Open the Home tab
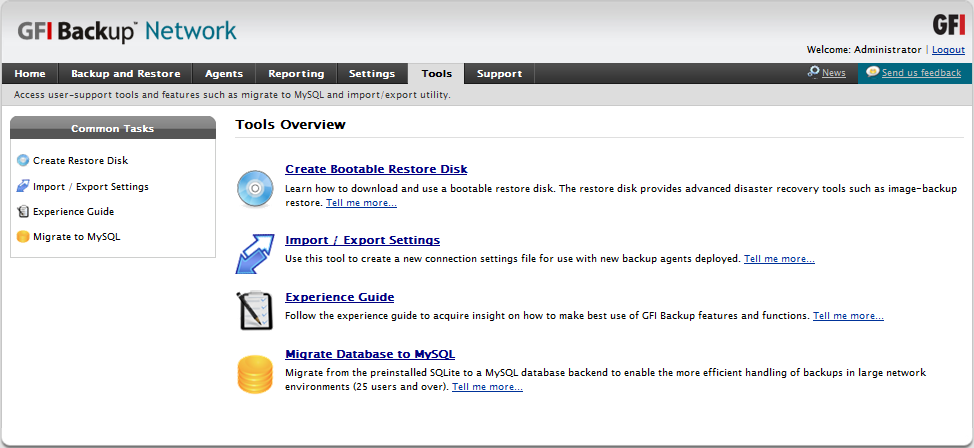Image resolution: width=974 pixels, height=448 pixels. click(30, 73)
